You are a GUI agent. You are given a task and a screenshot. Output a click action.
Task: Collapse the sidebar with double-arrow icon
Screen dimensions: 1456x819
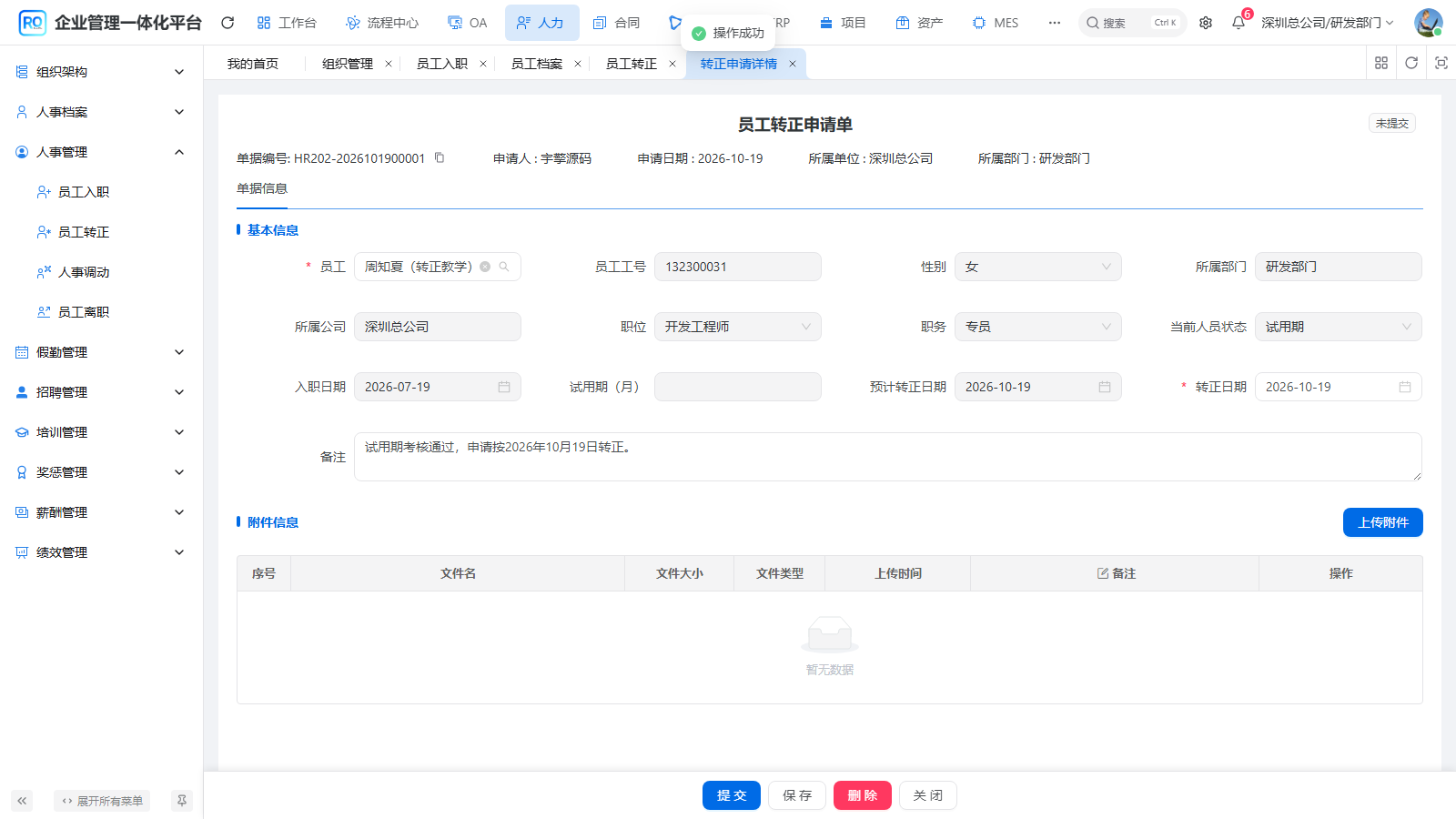tap(22, 801)
